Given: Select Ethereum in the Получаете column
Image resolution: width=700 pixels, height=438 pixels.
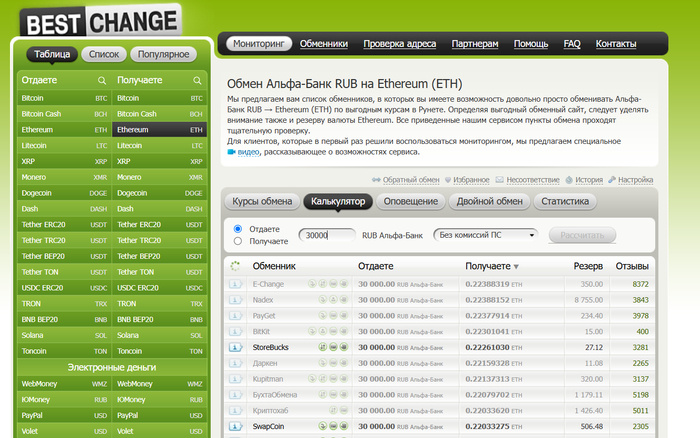Looking at the screenshot, I should coord(159,129).
